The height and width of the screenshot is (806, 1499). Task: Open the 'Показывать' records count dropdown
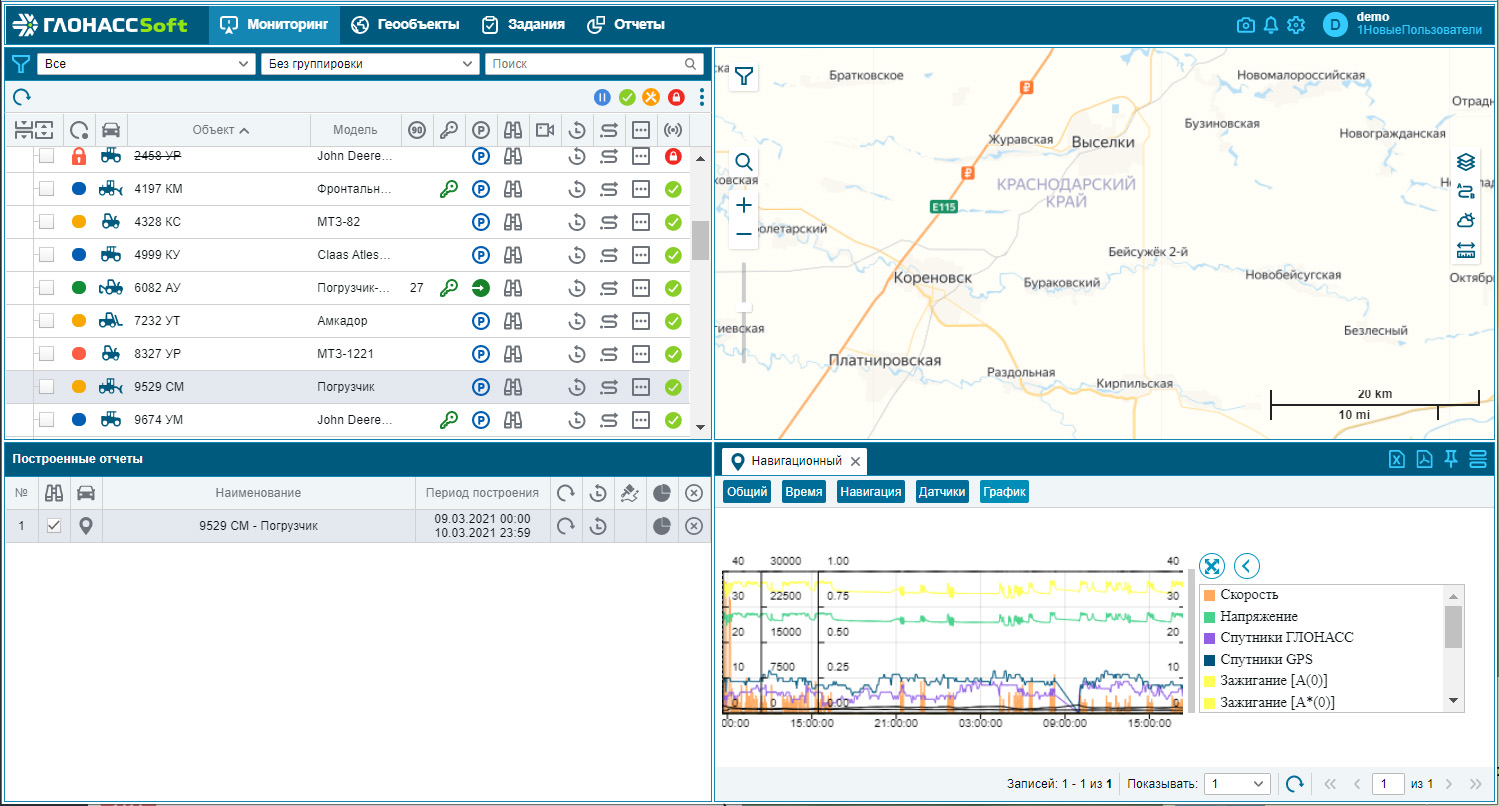click(1238, 785)
